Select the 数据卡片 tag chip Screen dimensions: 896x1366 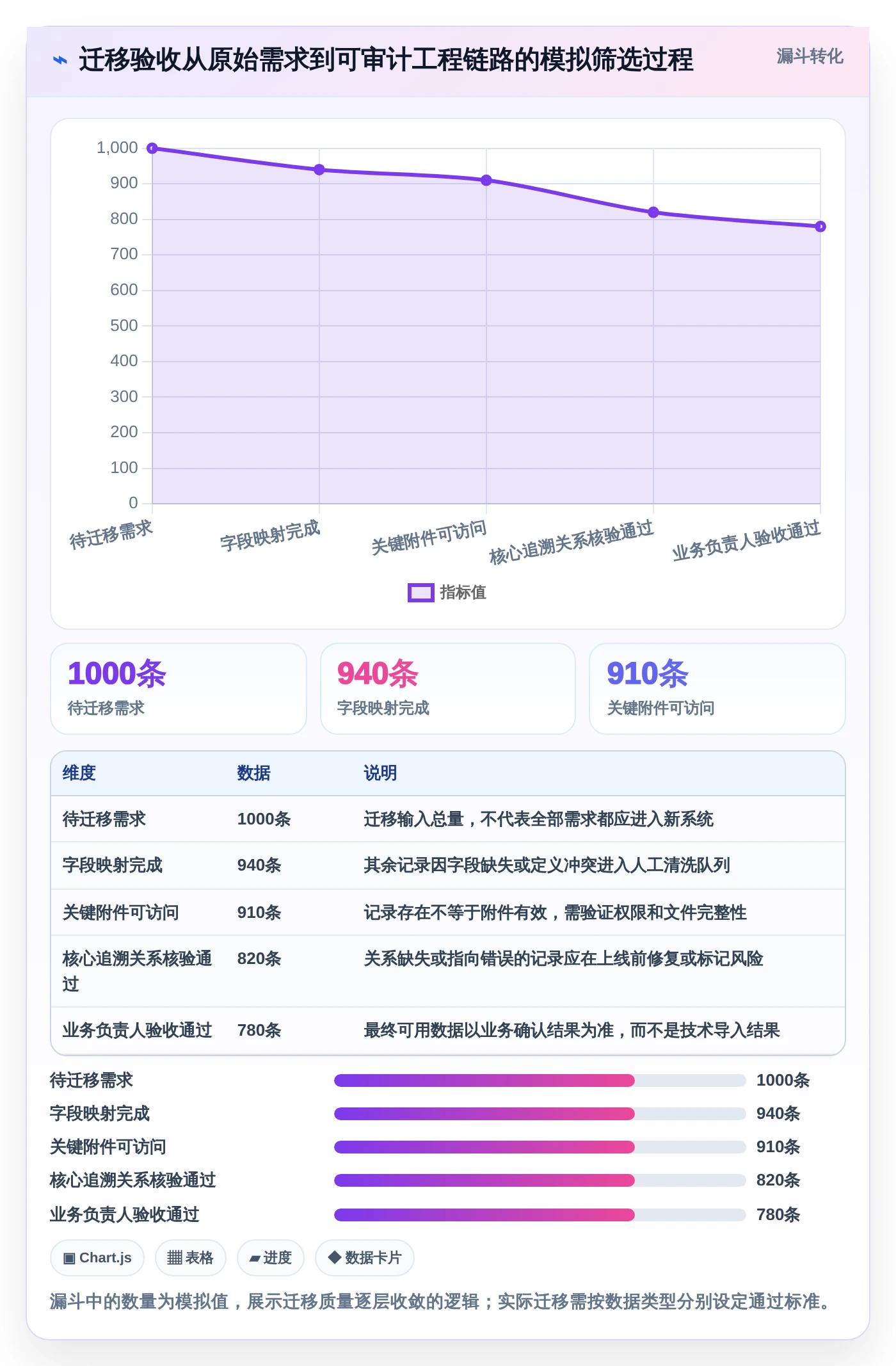365,1258
